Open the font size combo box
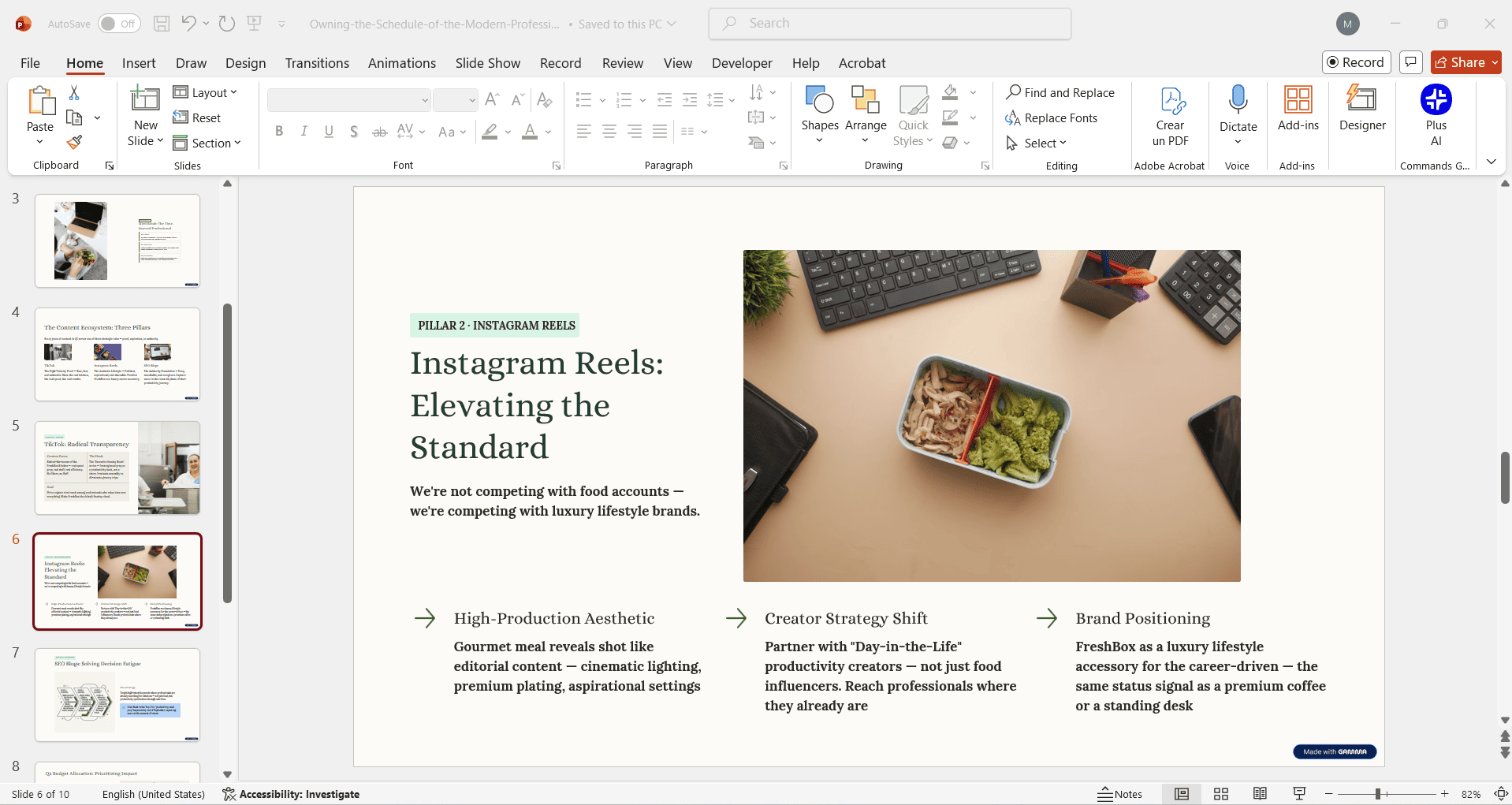 coord(456,100)
